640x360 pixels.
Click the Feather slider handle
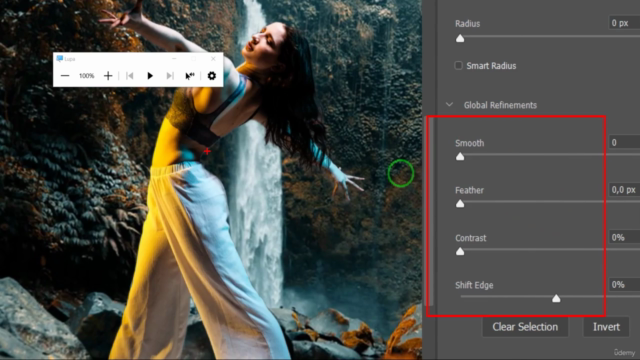click(460, 203)
